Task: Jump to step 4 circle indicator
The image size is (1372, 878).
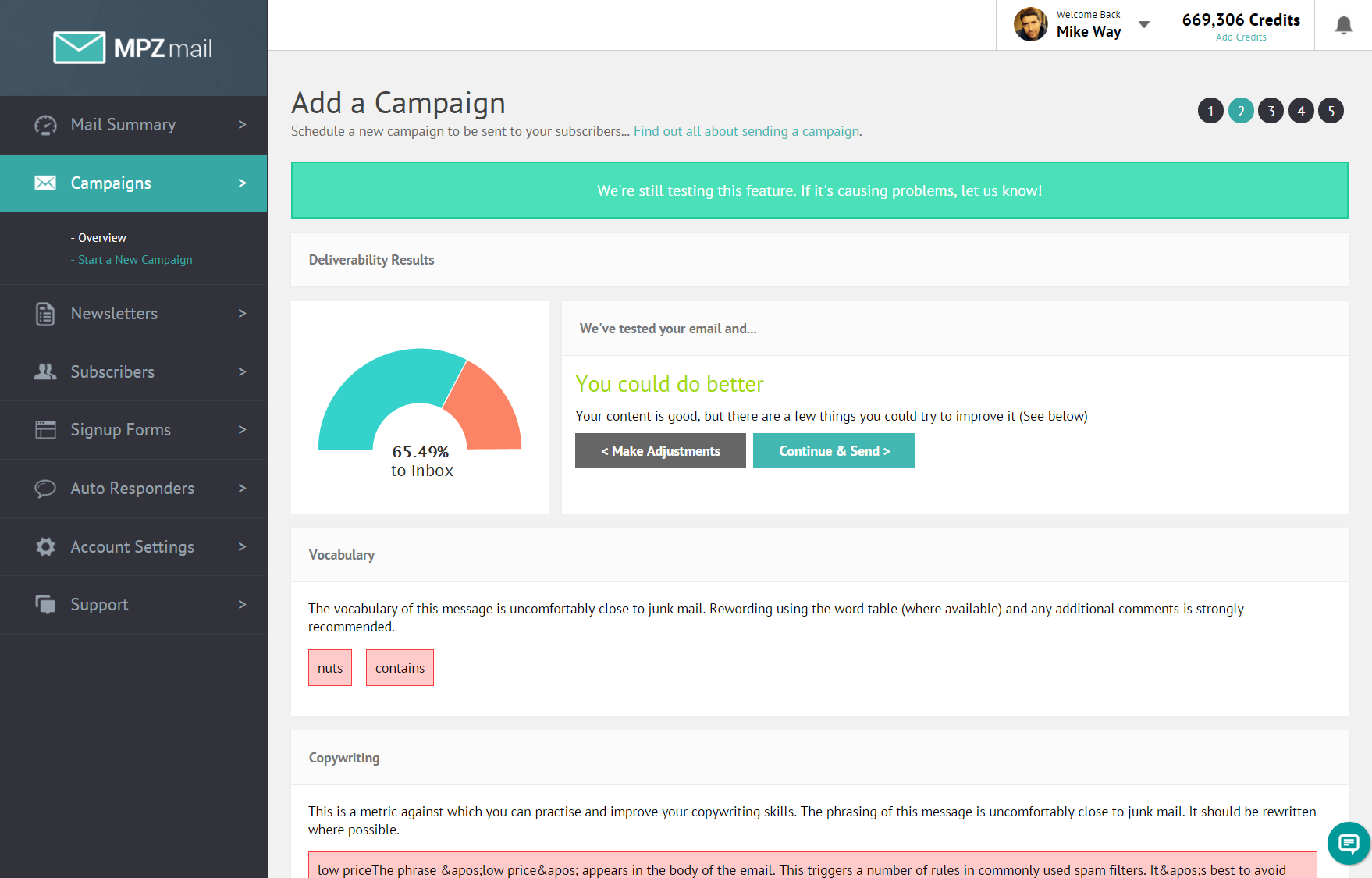Action: (x=1301, y=111)
